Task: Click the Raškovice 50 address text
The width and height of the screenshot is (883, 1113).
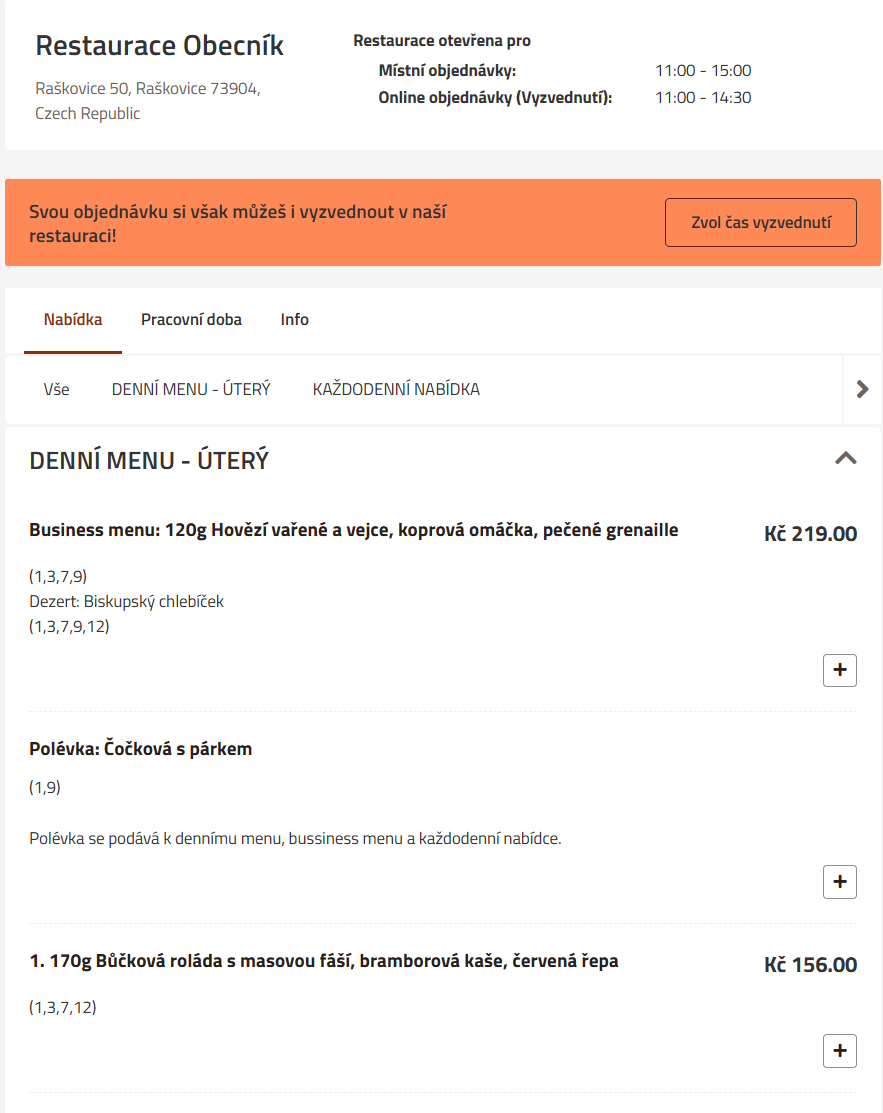Action: click(x=147, y=89)
